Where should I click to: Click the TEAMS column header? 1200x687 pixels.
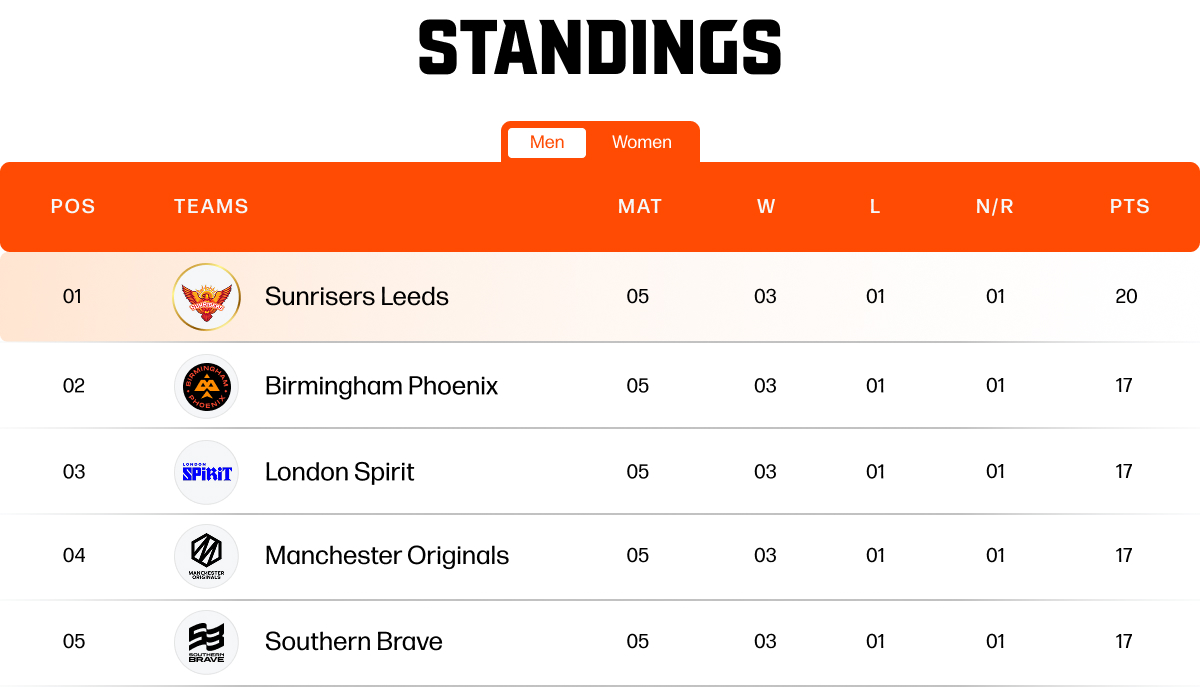(211, 207)
